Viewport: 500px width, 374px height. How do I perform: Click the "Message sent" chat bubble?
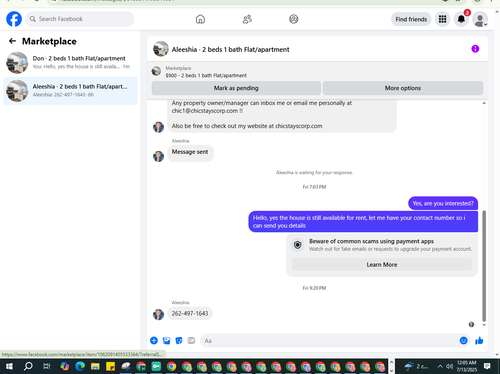(190, 153)
